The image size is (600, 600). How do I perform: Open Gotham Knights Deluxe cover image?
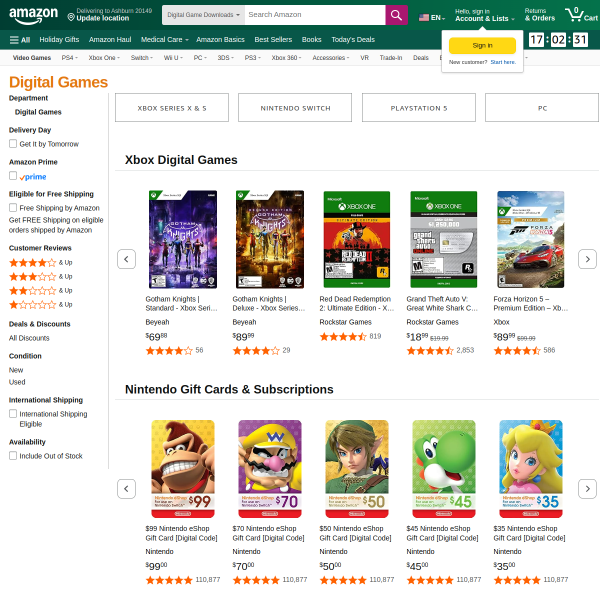270,239
